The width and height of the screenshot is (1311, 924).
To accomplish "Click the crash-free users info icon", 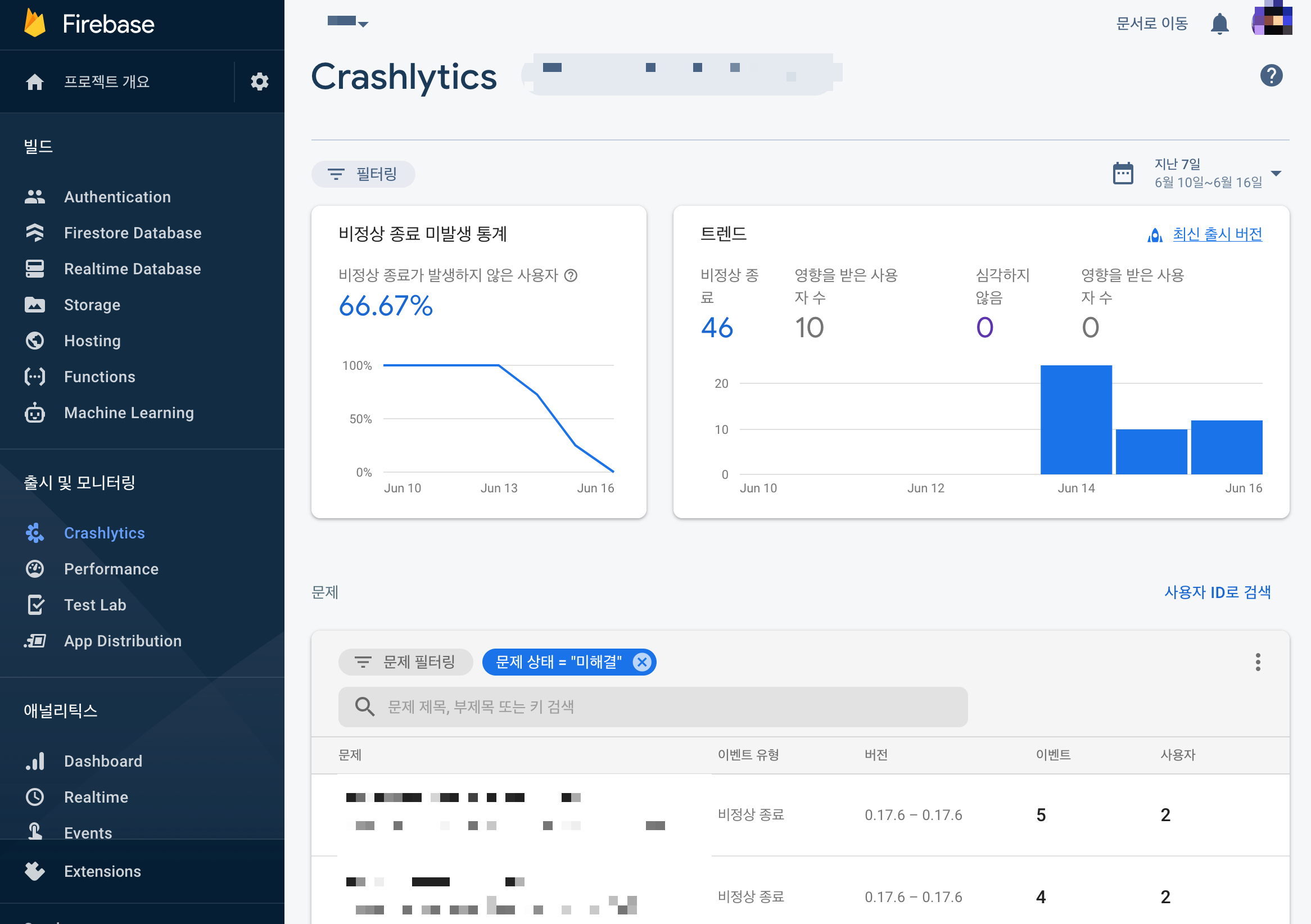I will [x=571, y=275].
